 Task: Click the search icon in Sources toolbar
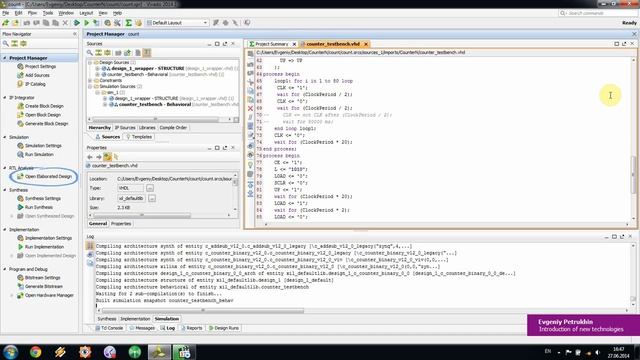[x=90, y=53]
